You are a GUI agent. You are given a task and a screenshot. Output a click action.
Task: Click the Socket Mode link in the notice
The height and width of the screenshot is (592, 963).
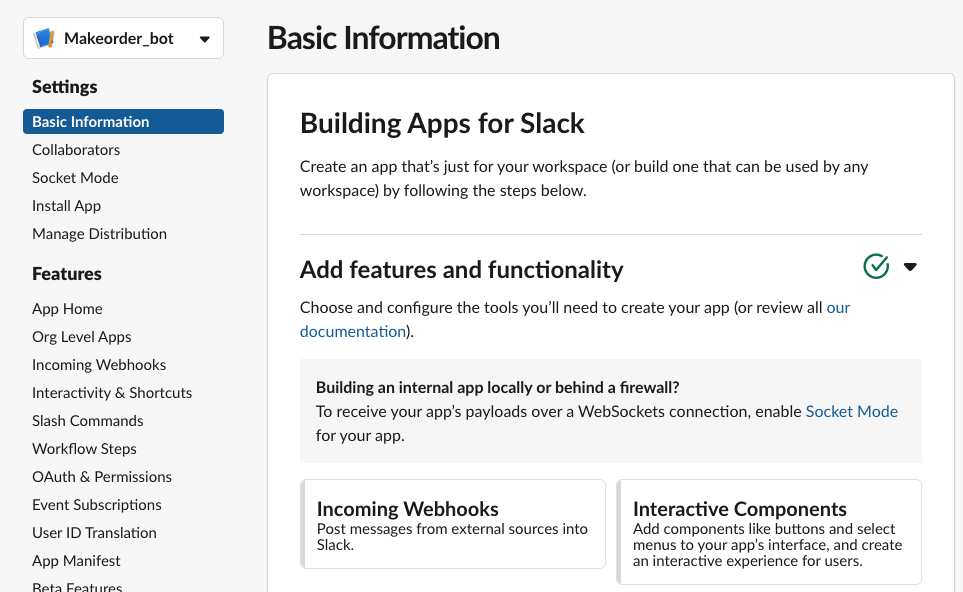[851, 411]
